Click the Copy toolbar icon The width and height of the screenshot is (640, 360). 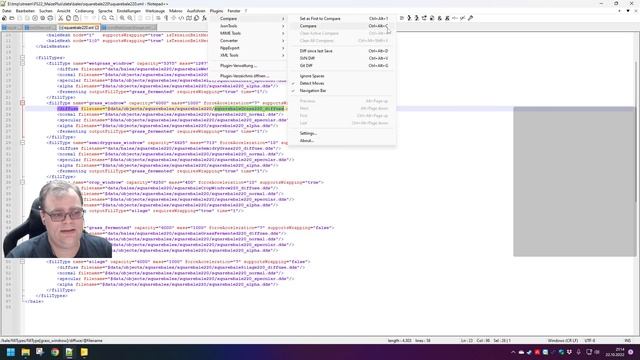tap(68, 18)
